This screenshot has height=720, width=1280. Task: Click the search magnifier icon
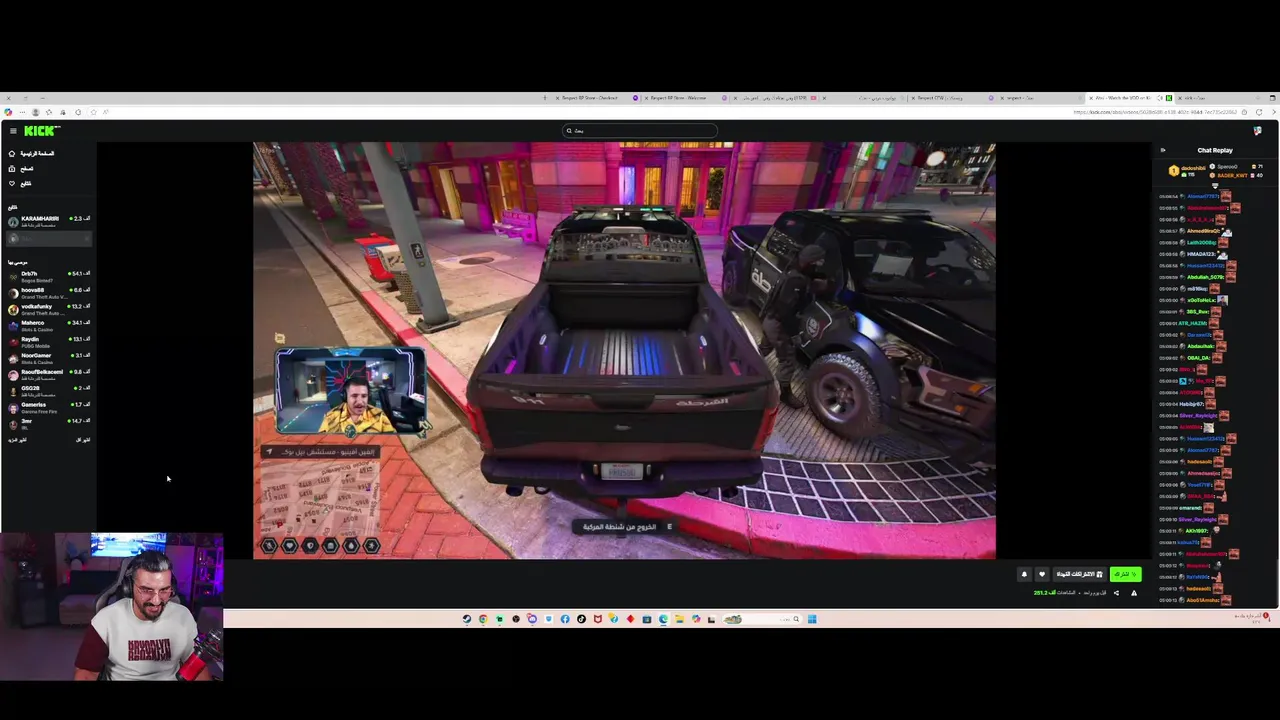[569, 131]
